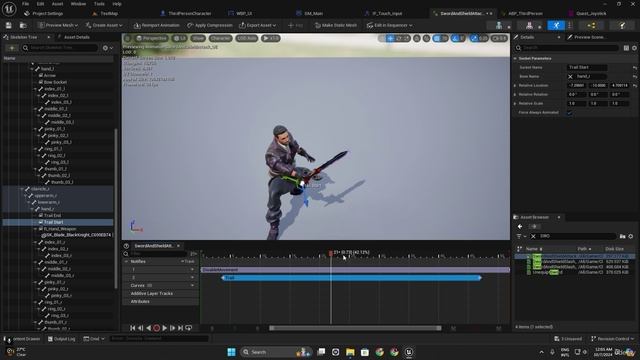The width and height of the screenshot is (640, 360).
Task: Open the Preview Mesh dropdown
Action: 58,25
